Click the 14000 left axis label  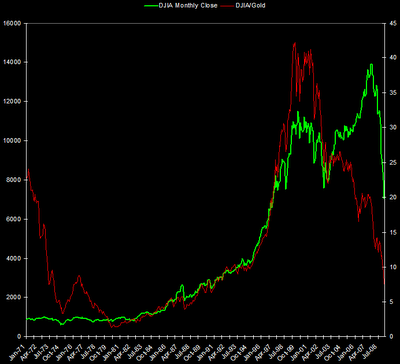[x=11, y=62]
